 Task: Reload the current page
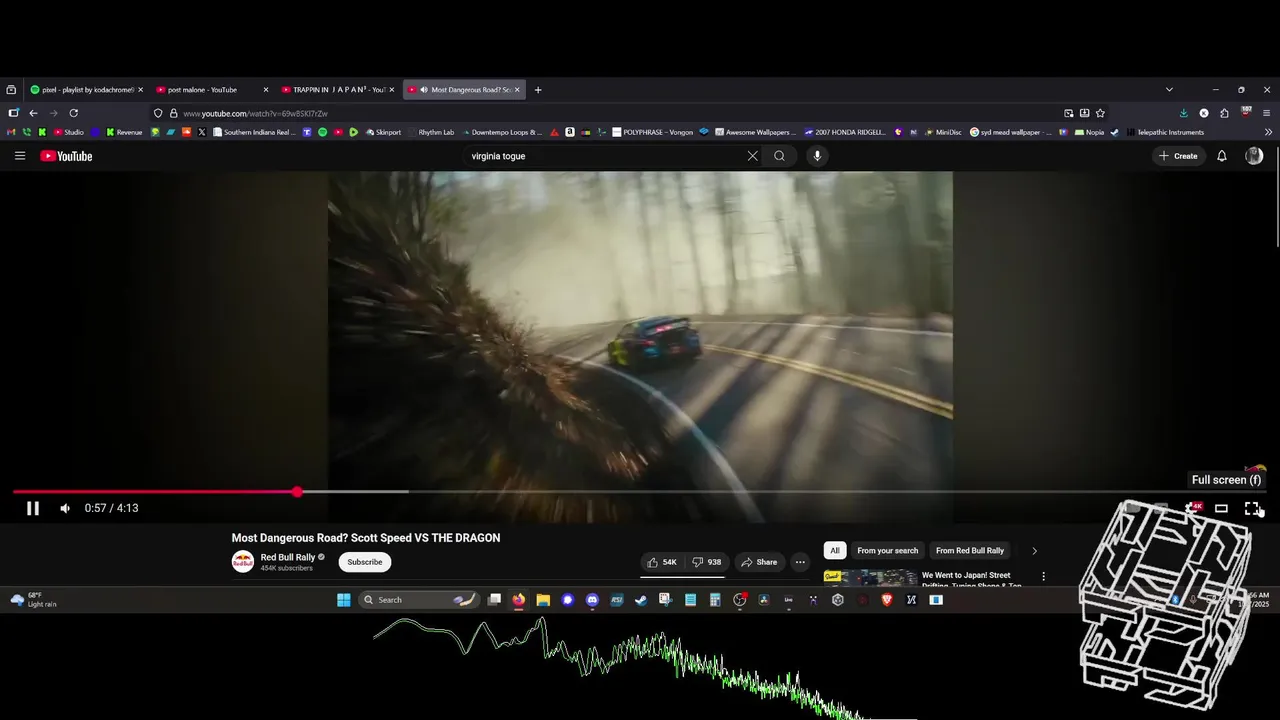pos(73,113)
